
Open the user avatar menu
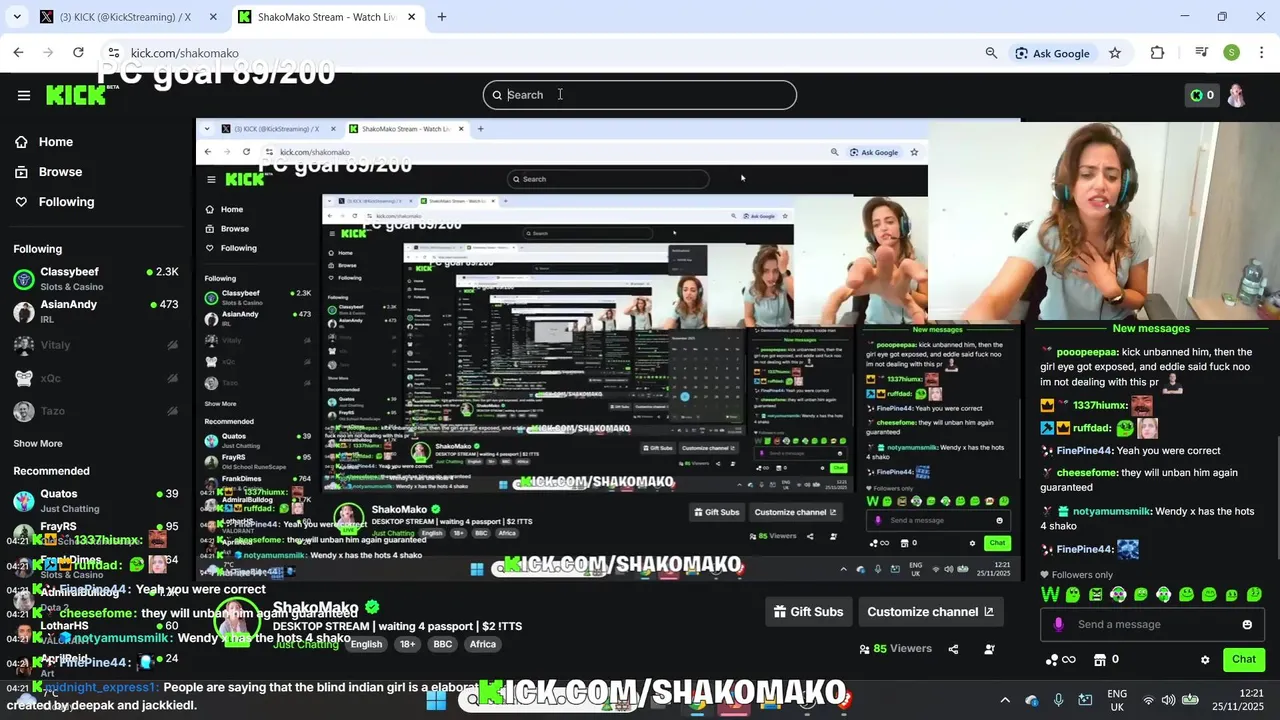click(x=1237, y=95)
